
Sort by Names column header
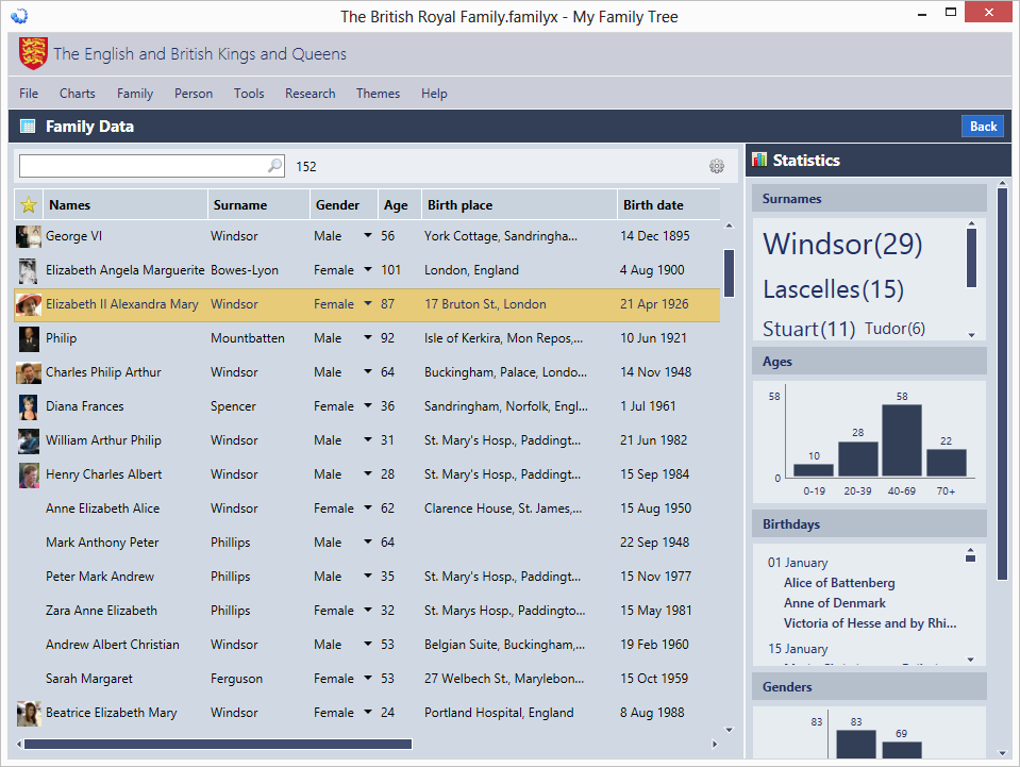[x=125, y=205]
